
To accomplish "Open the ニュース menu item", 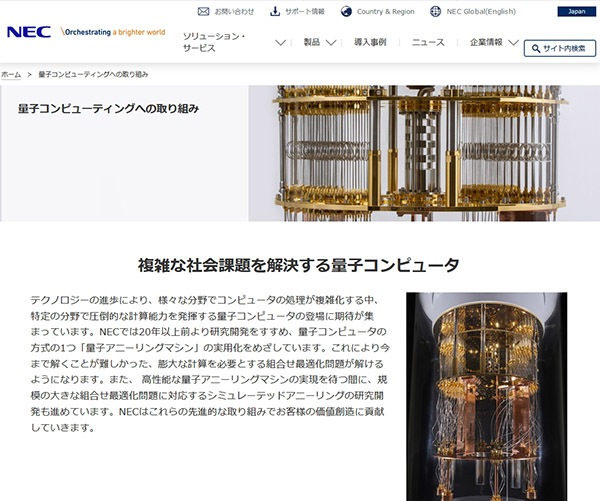I will tap(428, 42).
